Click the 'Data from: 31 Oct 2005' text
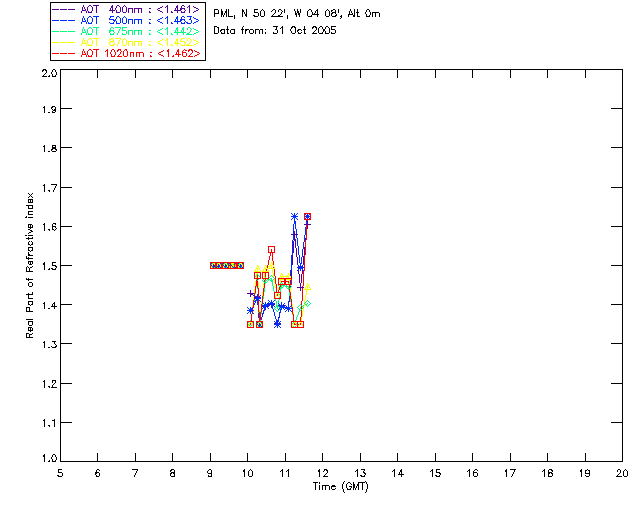This screenshot has height=512, width=640. pos(275,31)
